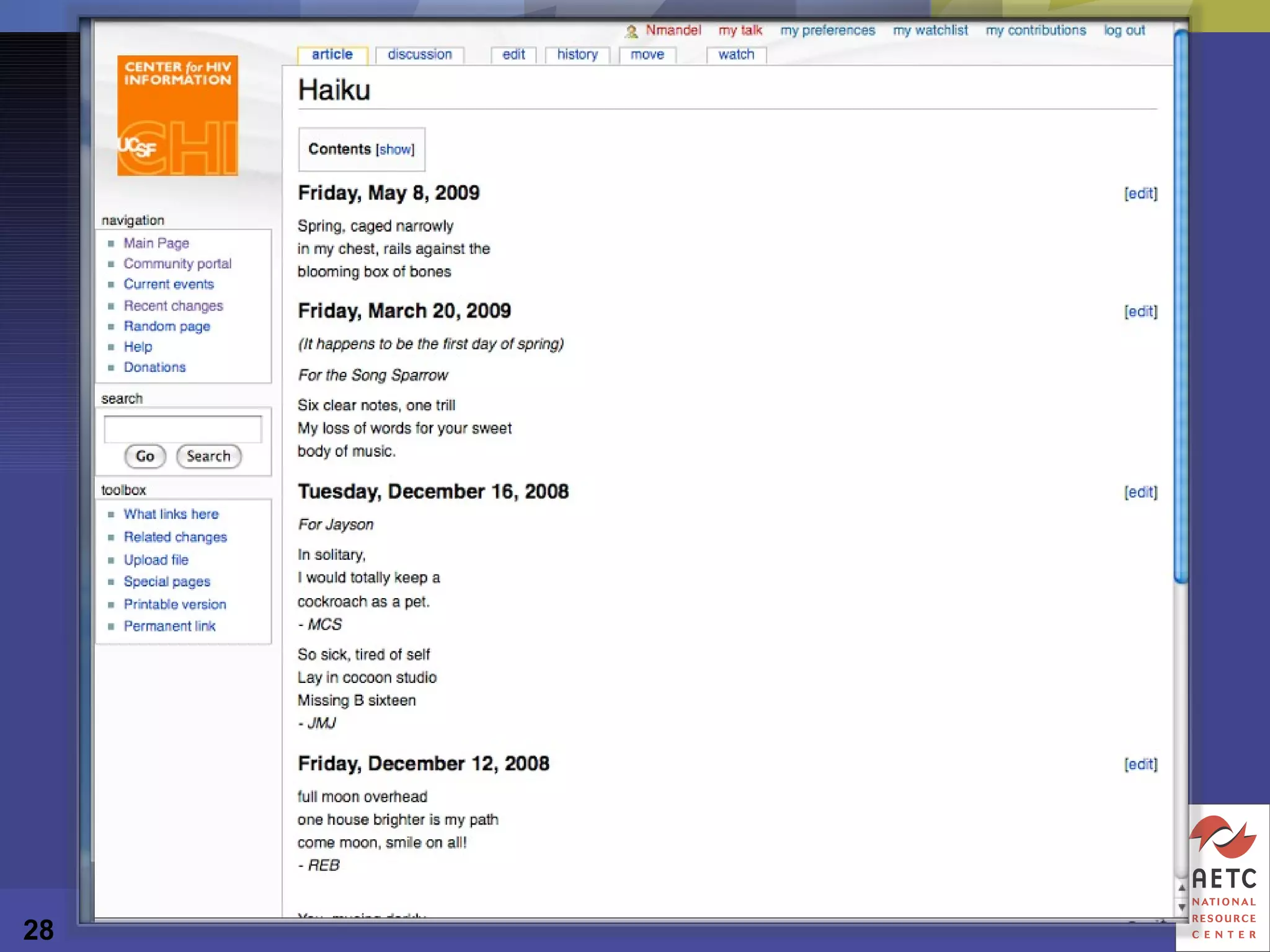Click into the search input field

pyautogui.click(x=182, y=429)
